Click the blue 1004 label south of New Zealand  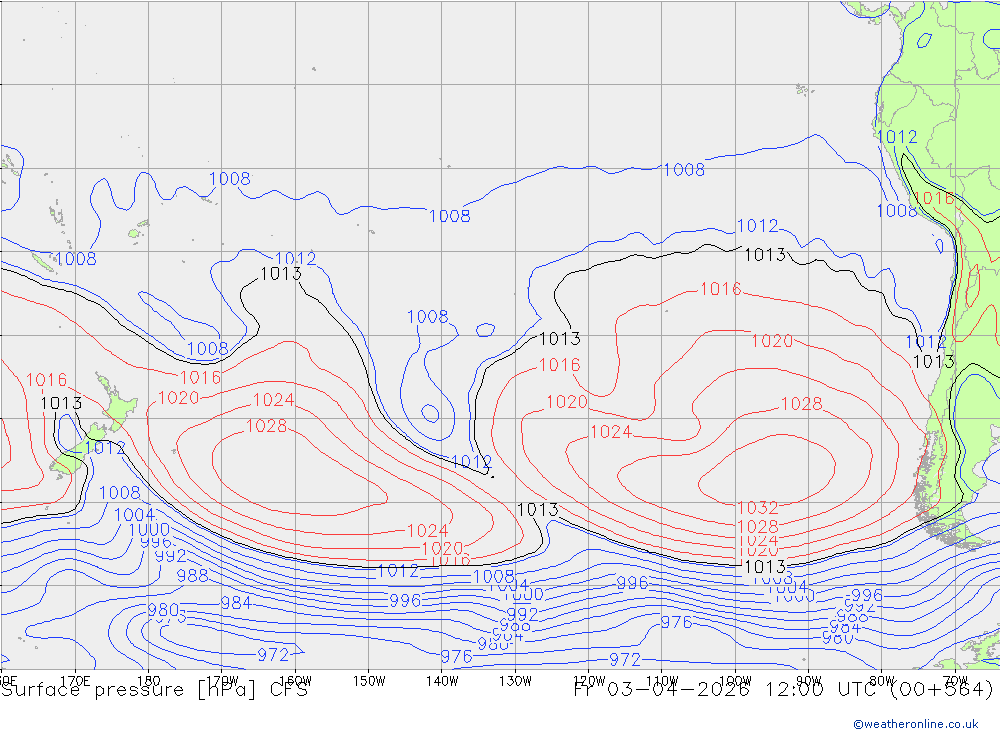click(134, 515)
